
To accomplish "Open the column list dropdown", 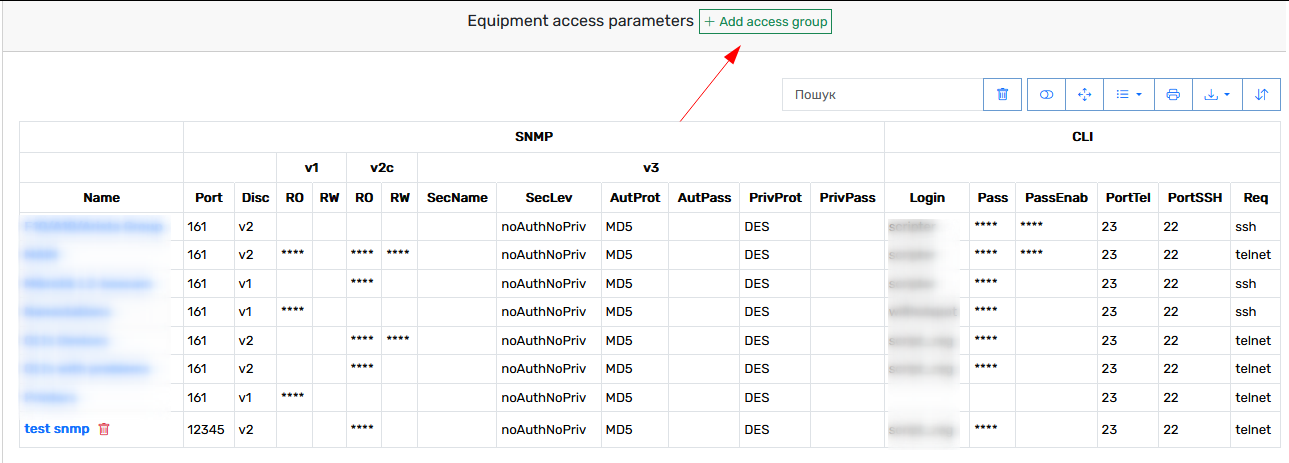I will click(1129, 95).
